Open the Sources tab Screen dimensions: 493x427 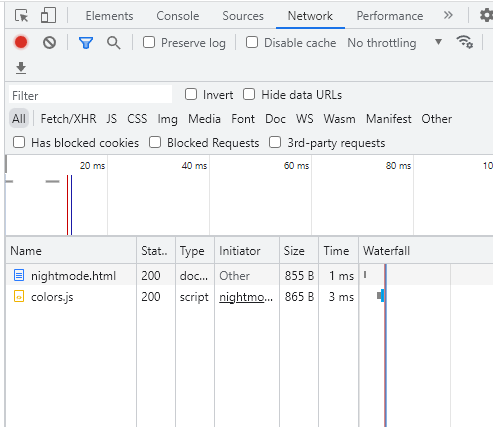pyautogui.click(x=243, y=16)
